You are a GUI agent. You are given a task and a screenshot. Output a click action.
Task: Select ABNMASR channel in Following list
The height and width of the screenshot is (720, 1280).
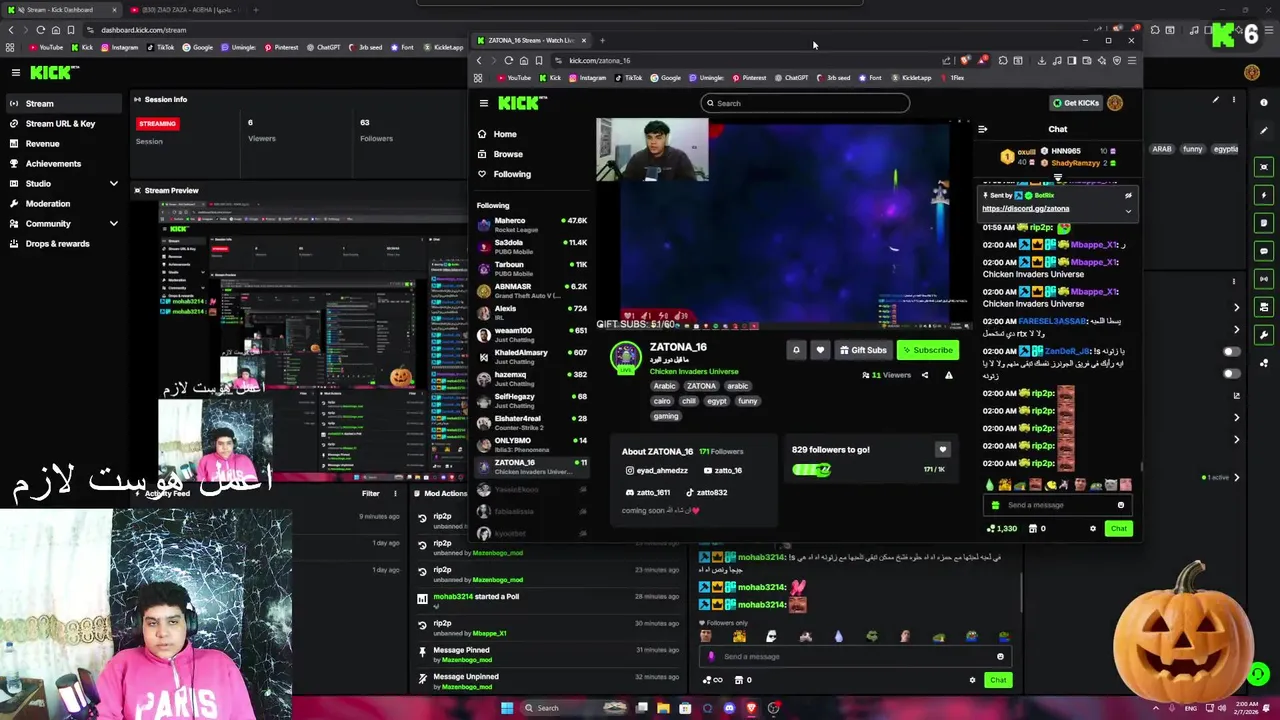point(532,291)
